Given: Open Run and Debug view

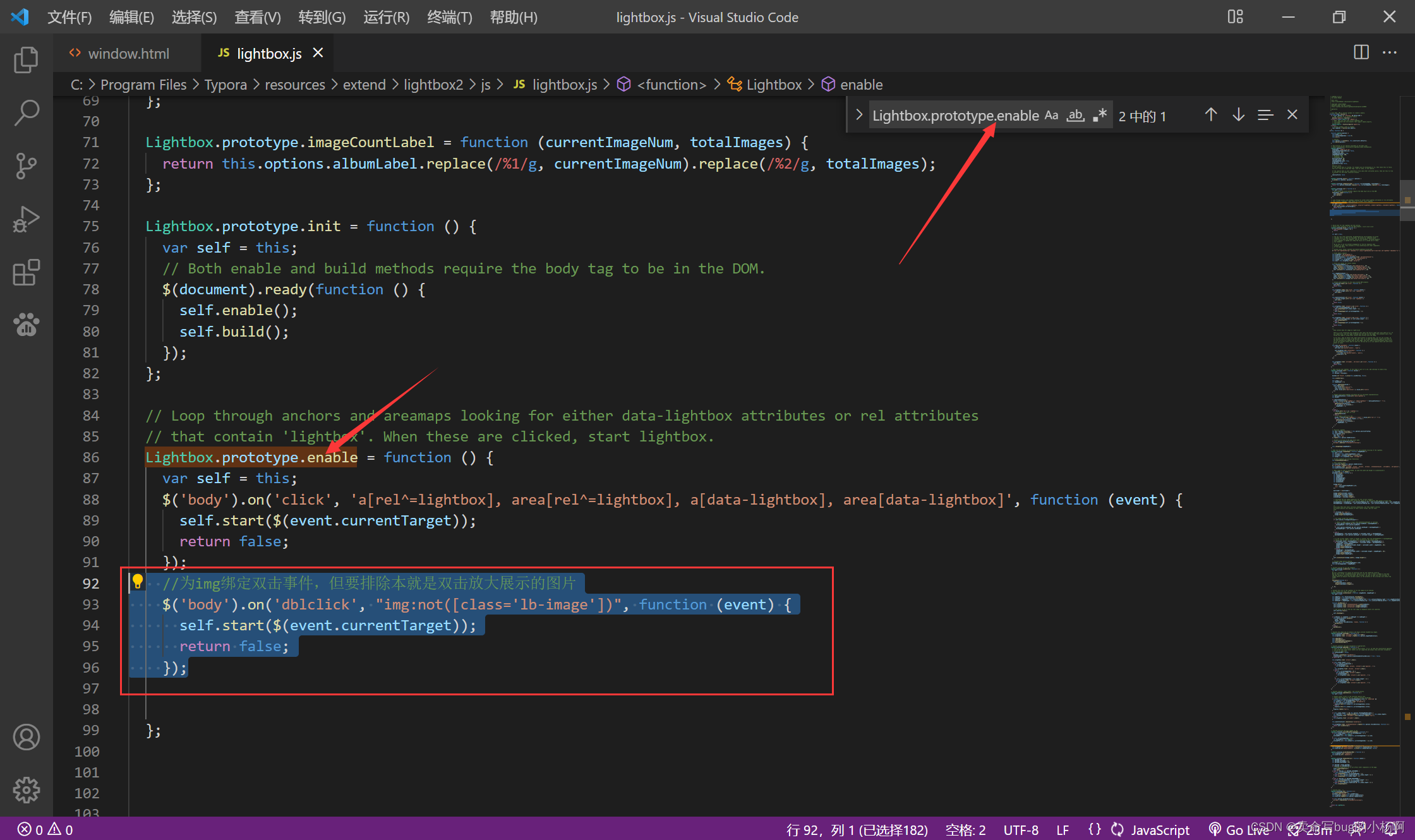Looking at the screenshot, I should tap(26, 219).
